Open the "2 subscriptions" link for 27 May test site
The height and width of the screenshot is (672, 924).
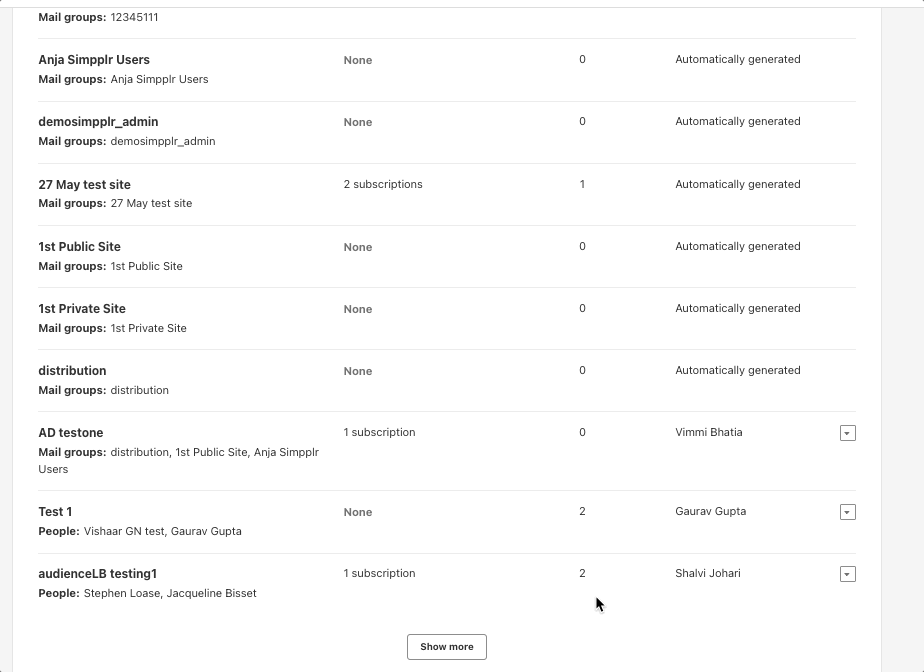click(383, 184)
